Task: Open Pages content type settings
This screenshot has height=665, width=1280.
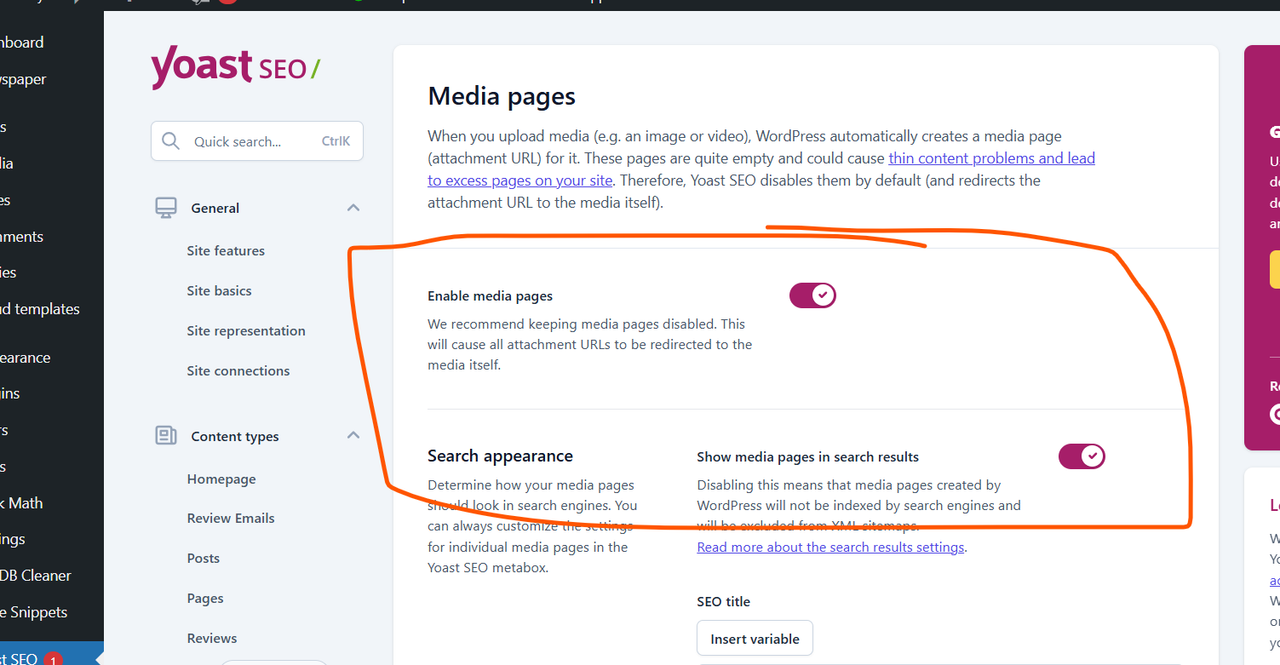Action: (205, 598)
